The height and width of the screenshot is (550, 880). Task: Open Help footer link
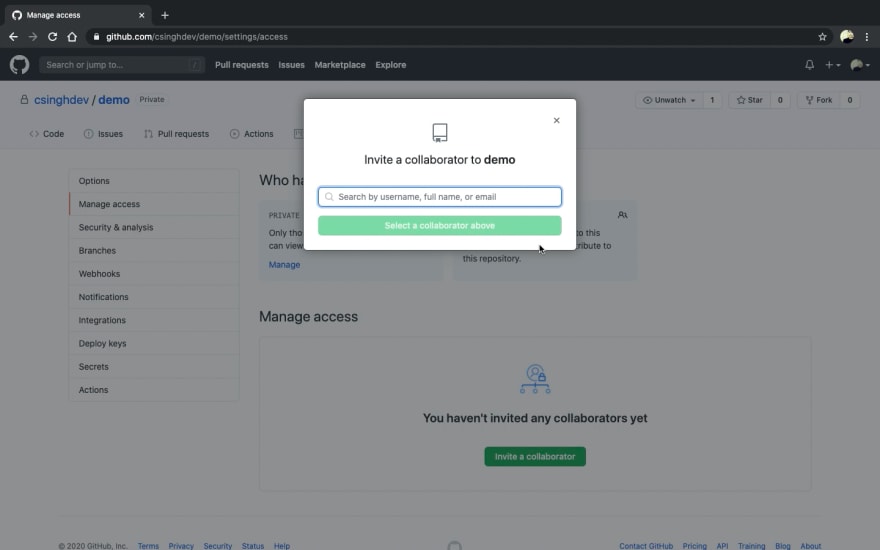click(x=282, y=546)
